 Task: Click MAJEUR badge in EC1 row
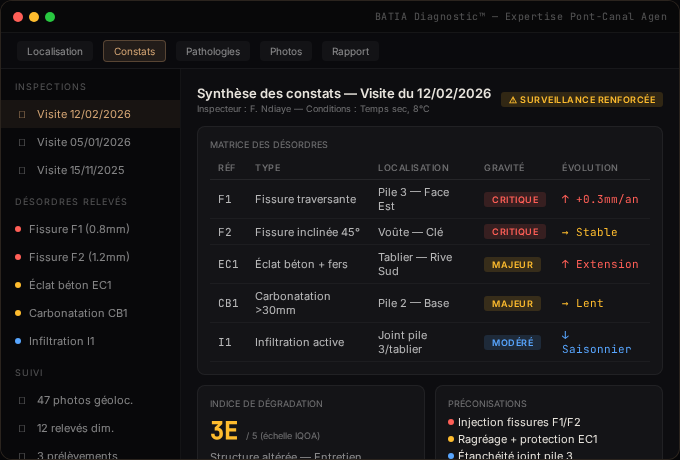(x=512, y=264)
